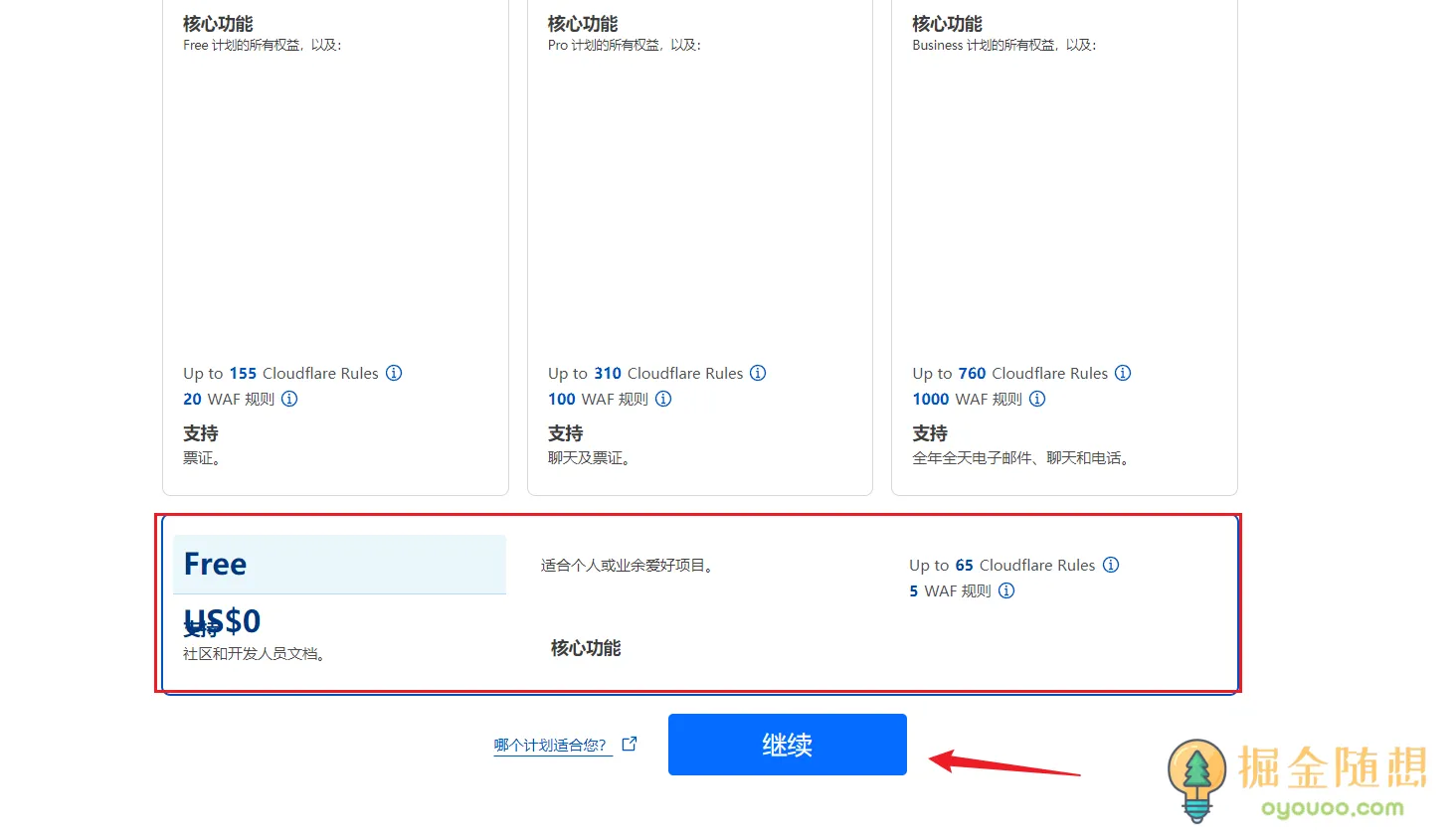Click info icon next to 65 Cloudflare Rules
1456x839 pixels.
1111,565
